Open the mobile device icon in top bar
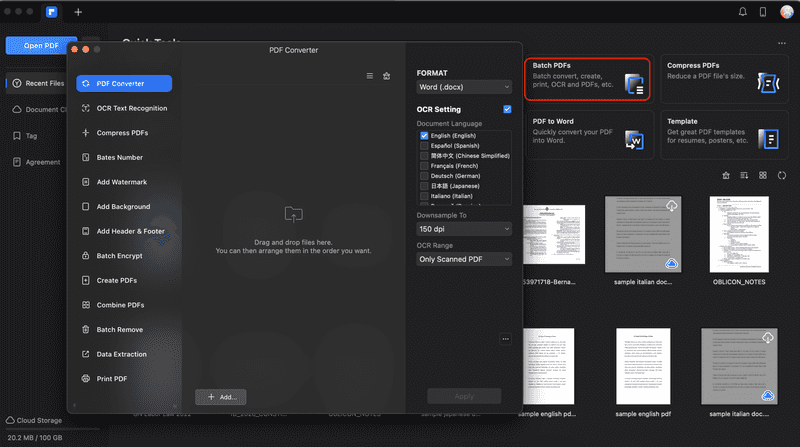Image resolution: width=800 pixels, height=447 pixels. pyautogui.click(x=763, y=12)
